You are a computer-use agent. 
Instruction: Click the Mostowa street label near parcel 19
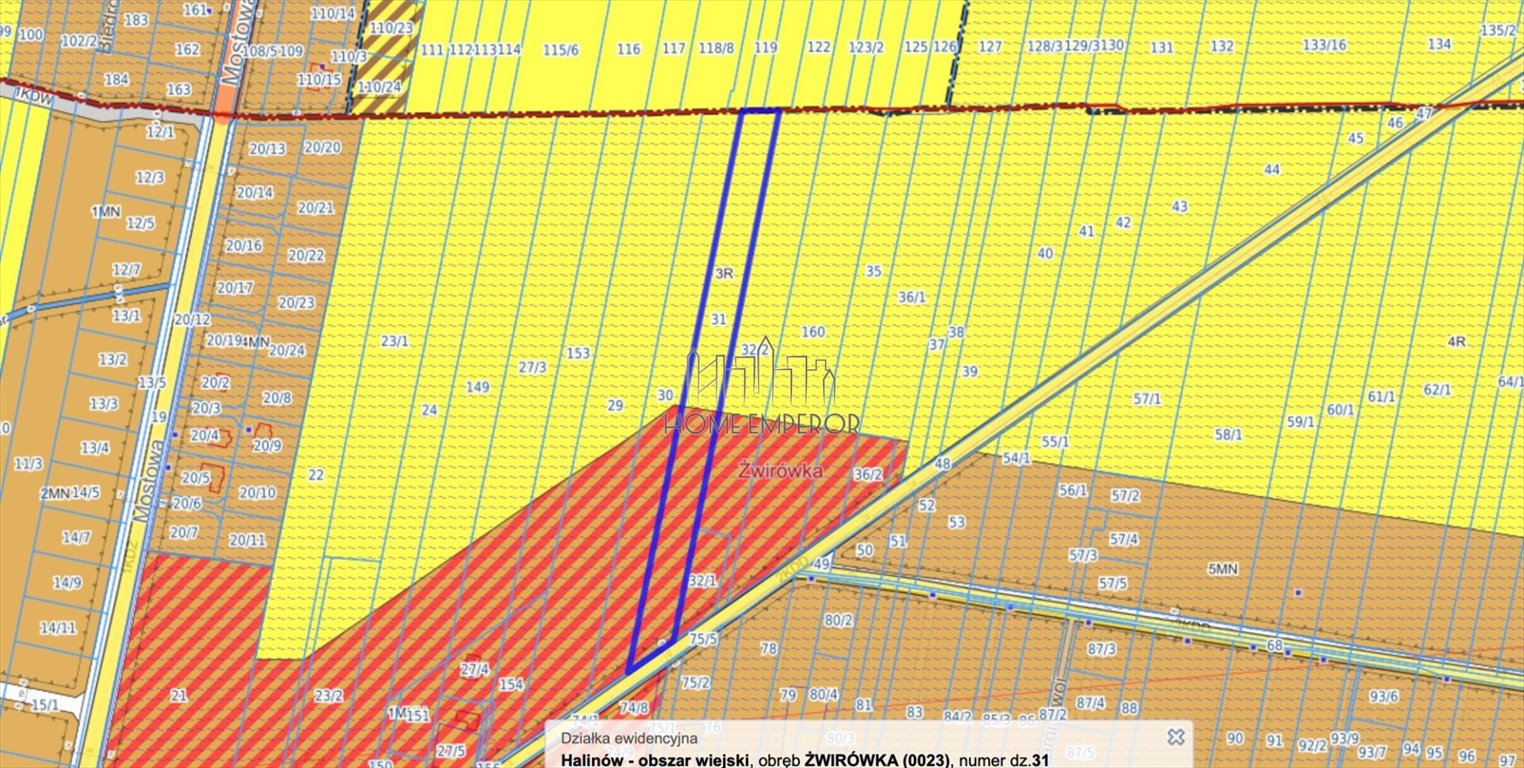click(146, 480)
